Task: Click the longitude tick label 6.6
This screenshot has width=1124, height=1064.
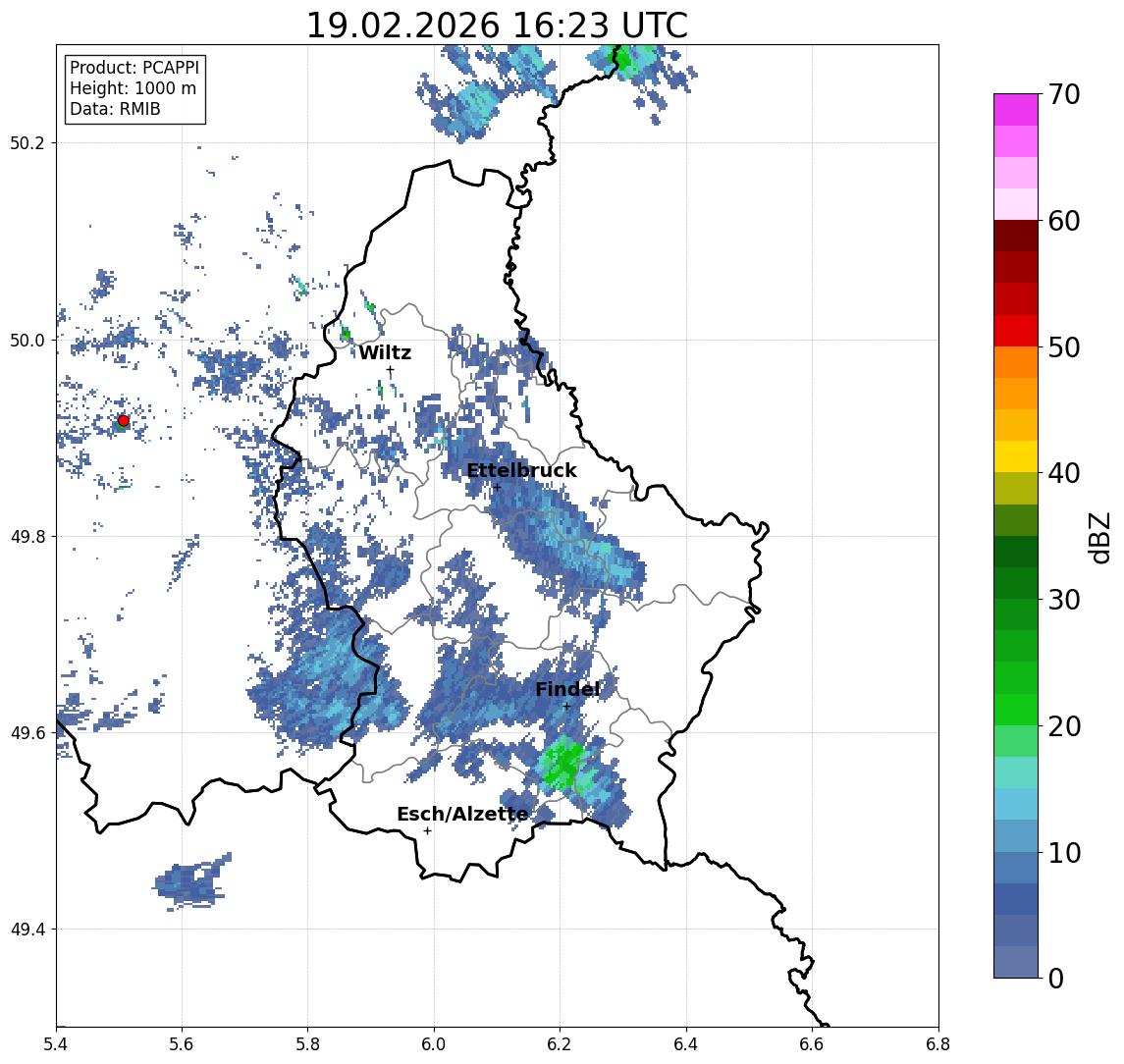Action: point(812,1044)
